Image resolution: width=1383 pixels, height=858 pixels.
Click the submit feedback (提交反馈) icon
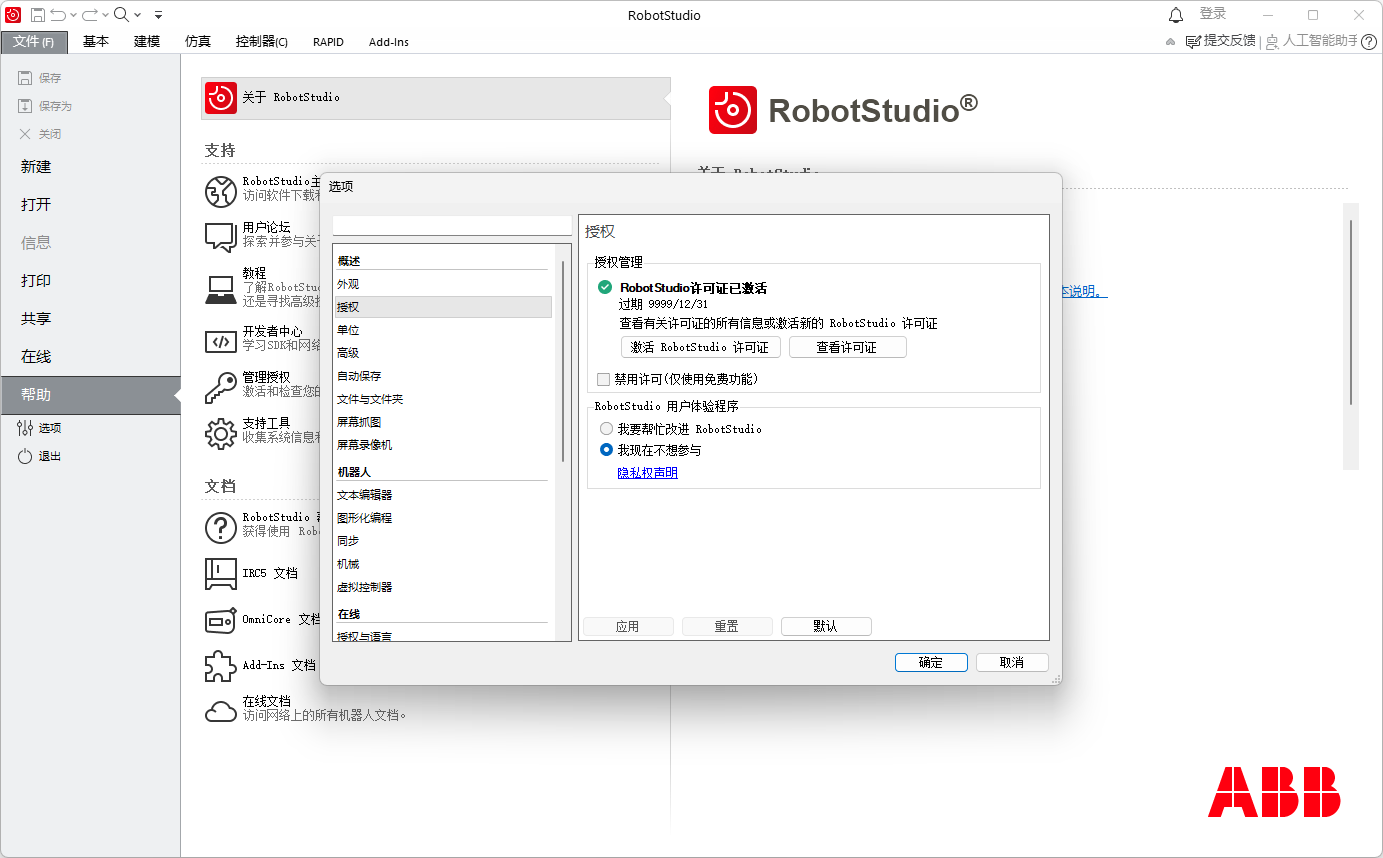pos(1193,41)
